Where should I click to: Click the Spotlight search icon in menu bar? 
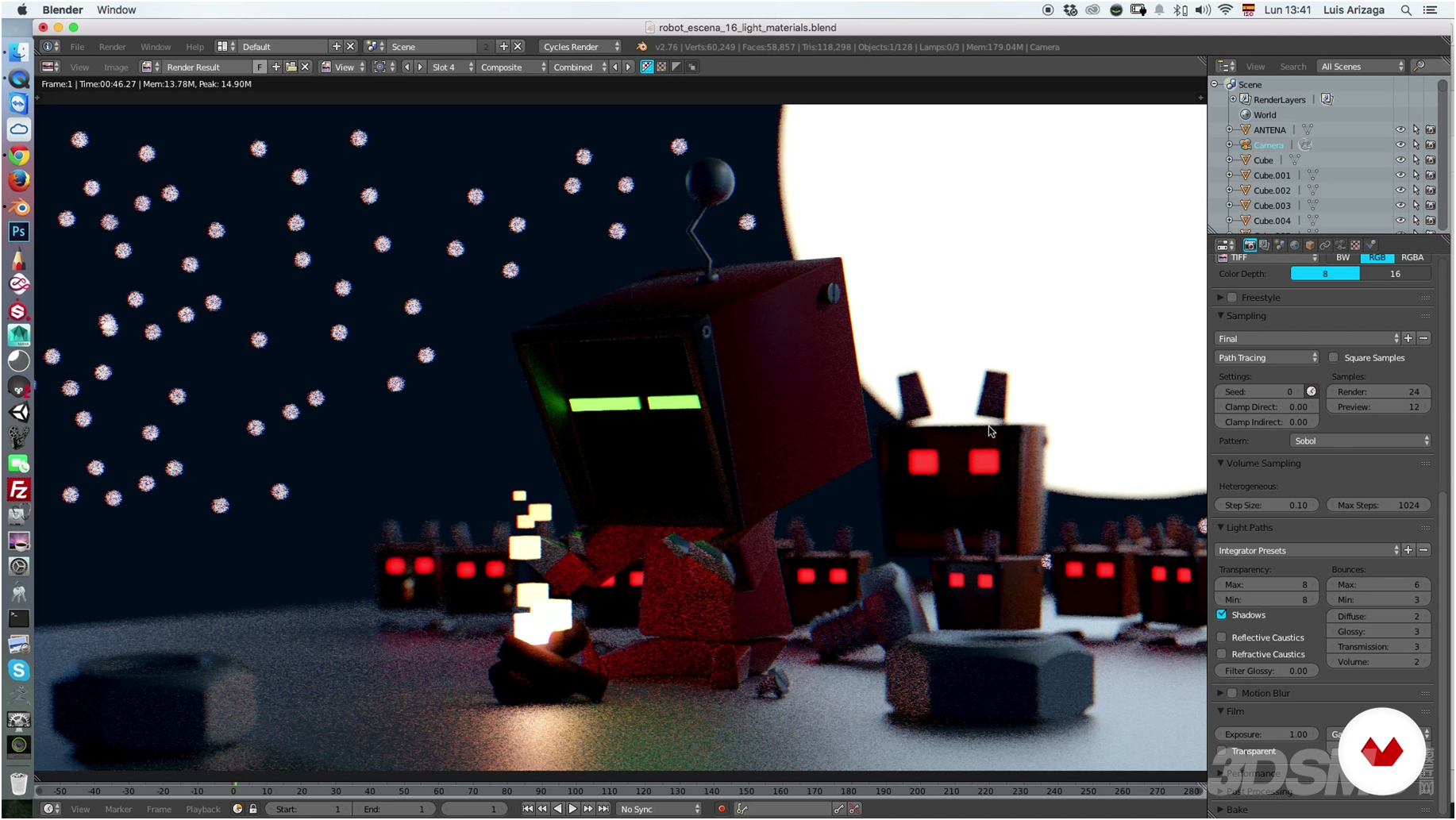[x=1406, y=10]
